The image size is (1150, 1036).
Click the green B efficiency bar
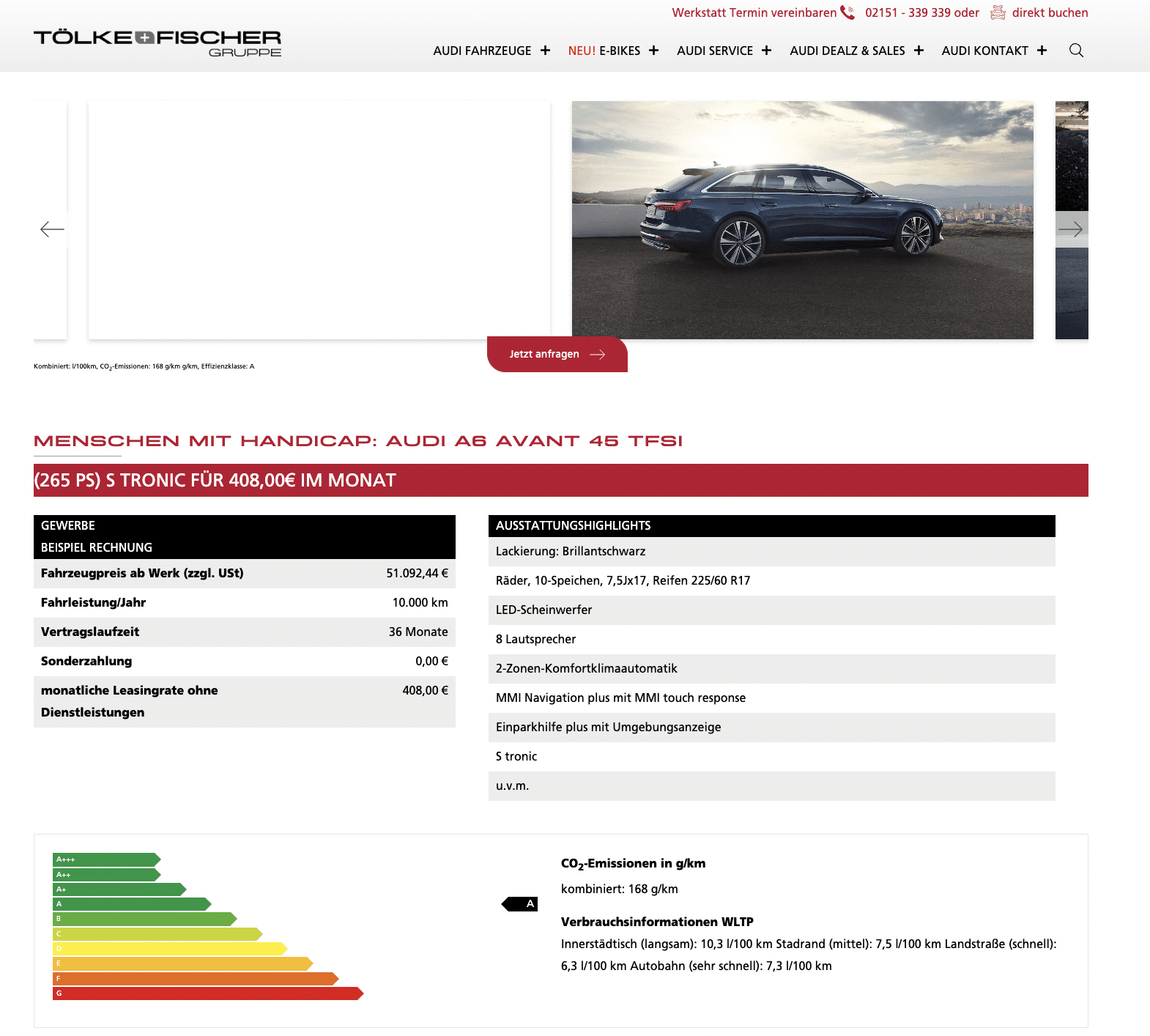tap(144, 919)
